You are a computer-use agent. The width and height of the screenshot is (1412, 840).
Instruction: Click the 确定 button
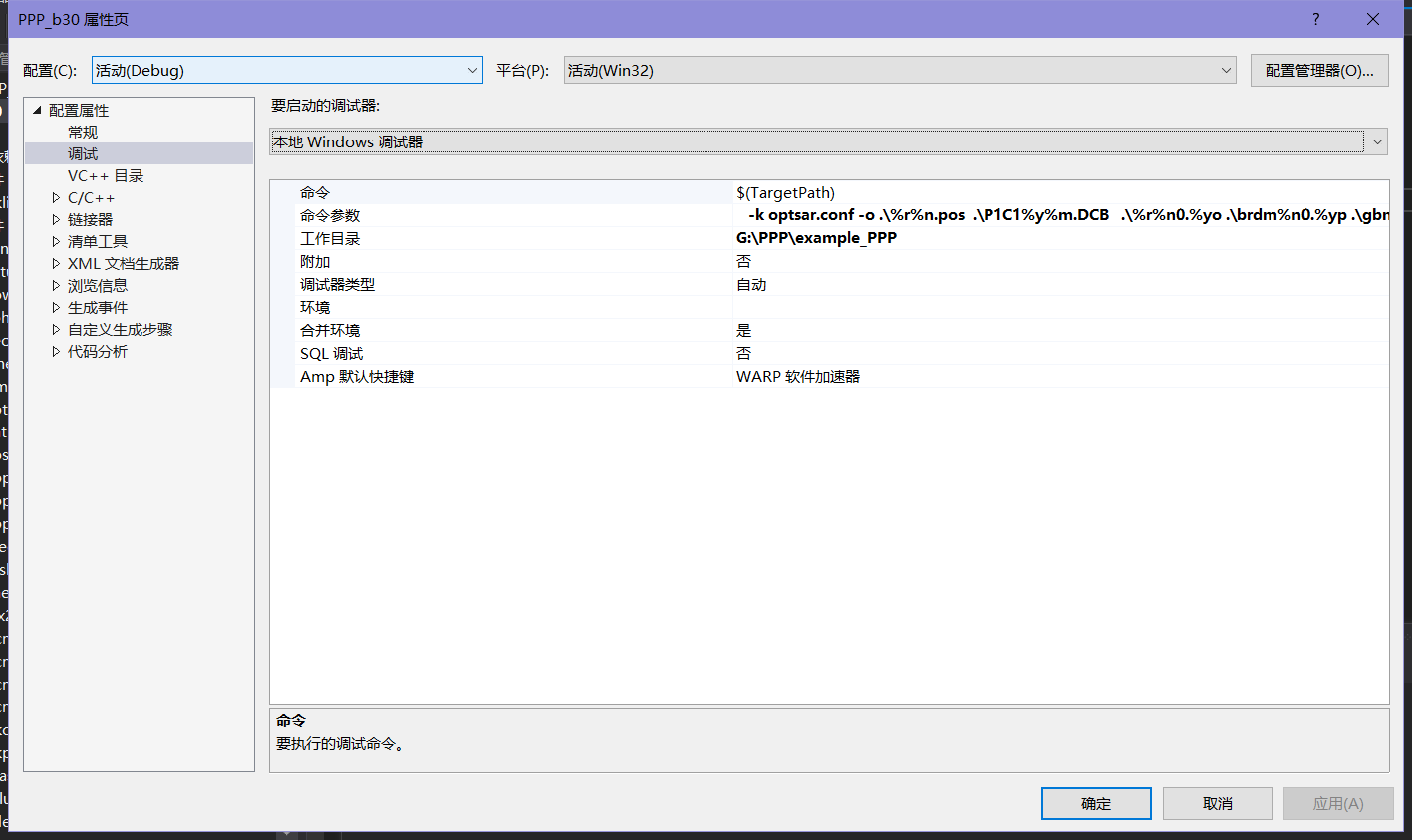tap(1096, 803)
